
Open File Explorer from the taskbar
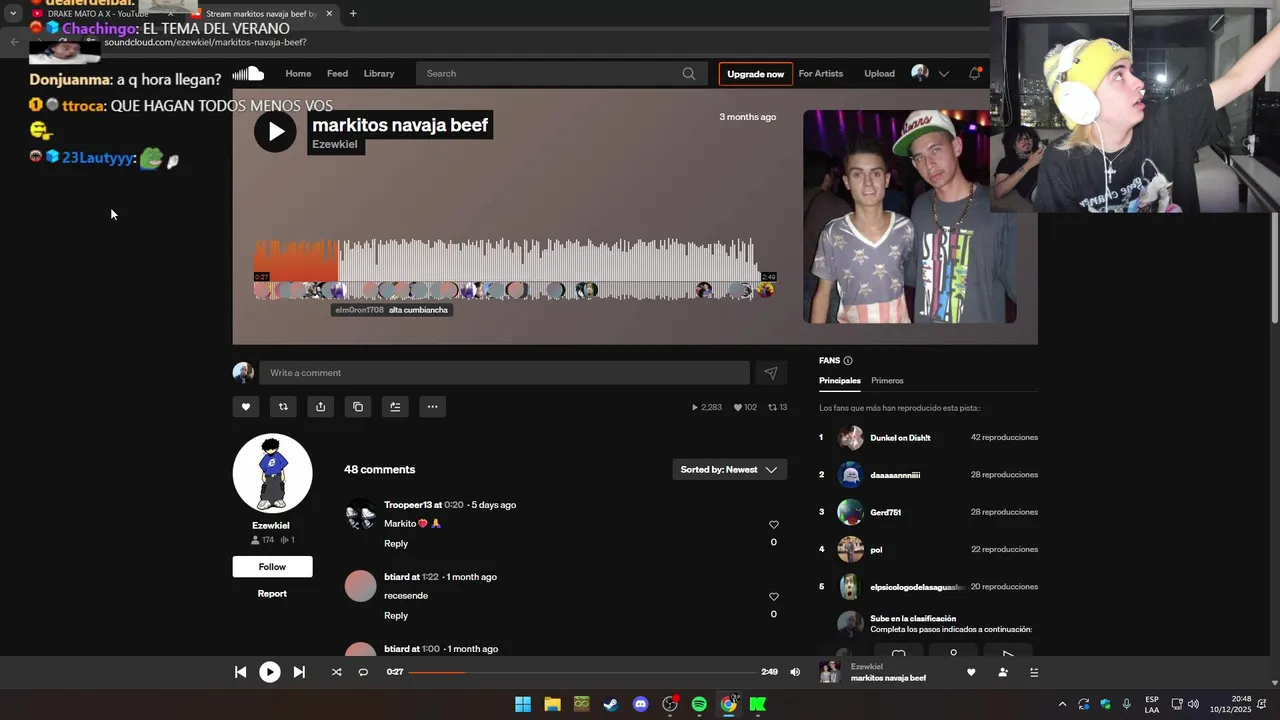point(552,704)
